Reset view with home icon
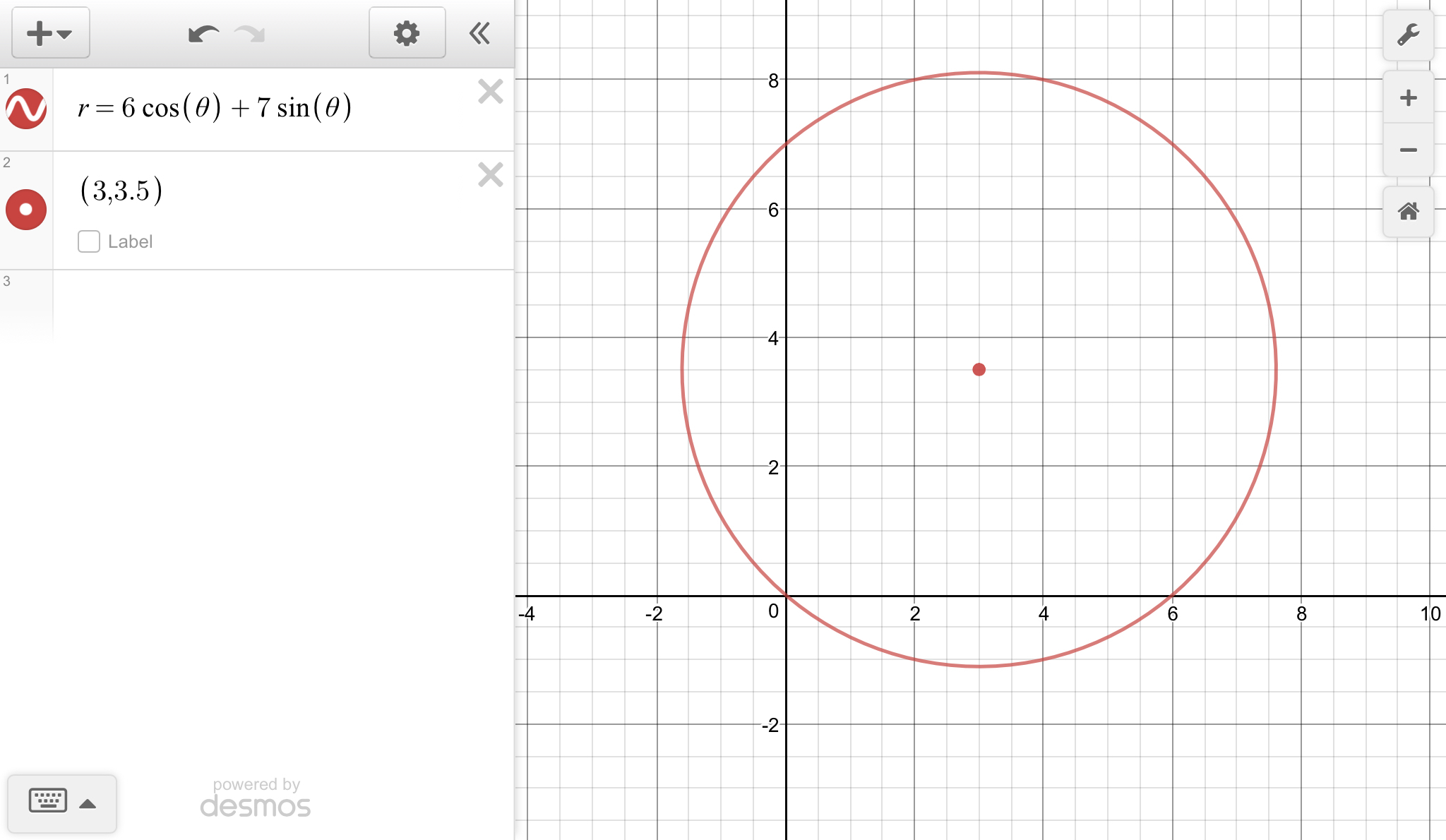 [1408, 211]
